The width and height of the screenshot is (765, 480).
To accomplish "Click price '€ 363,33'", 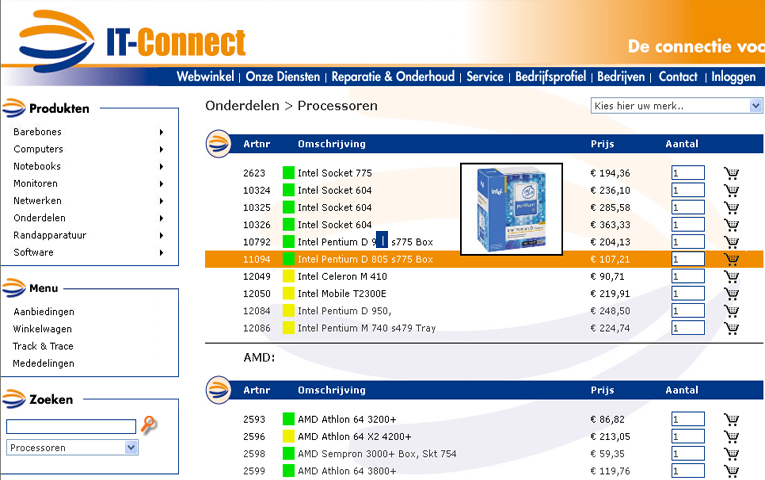I will pyautogui.click(x=610, y=225).
